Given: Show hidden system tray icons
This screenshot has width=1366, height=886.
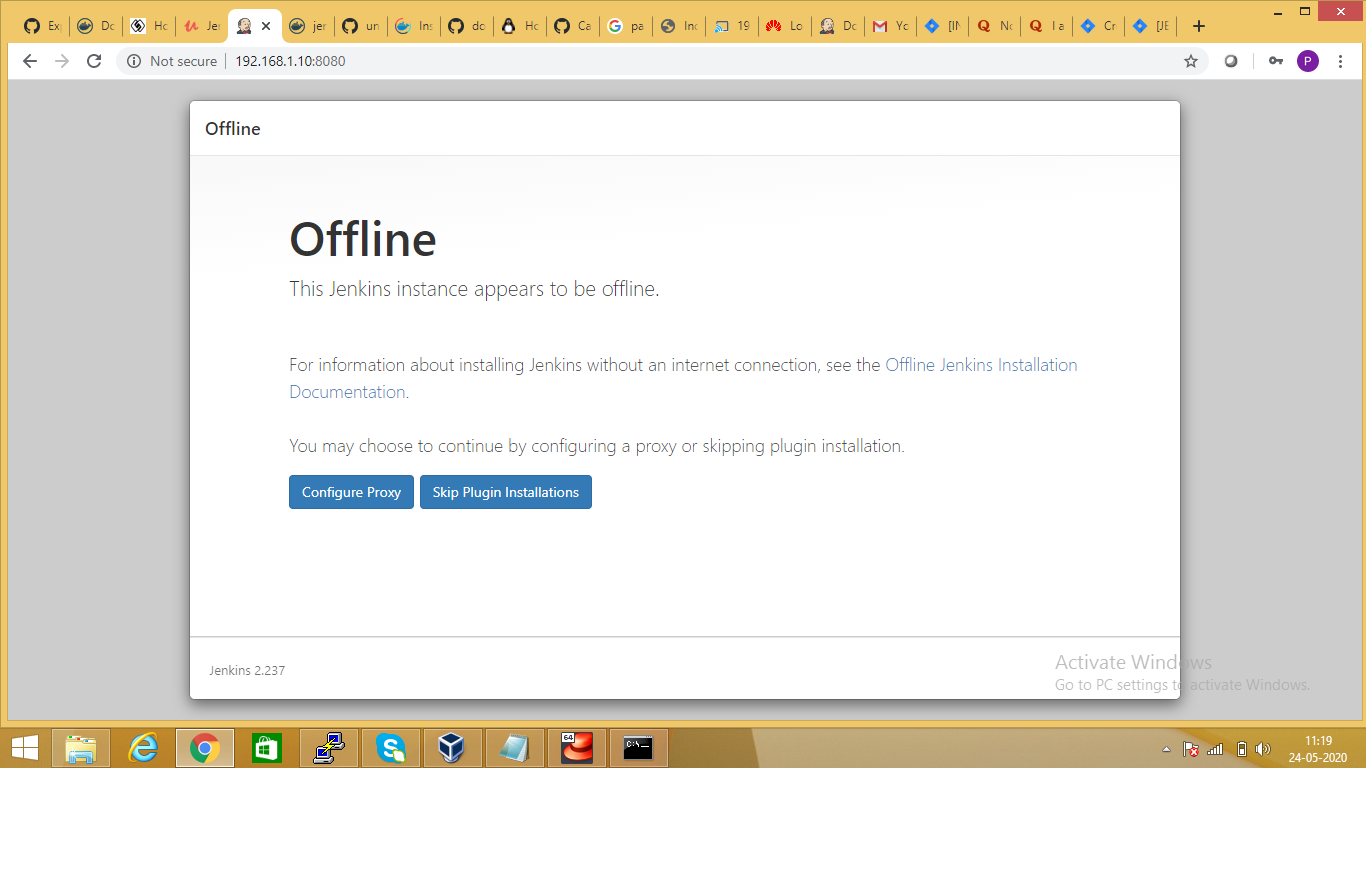Looking at the screenshot, I should pos(1165,749).
